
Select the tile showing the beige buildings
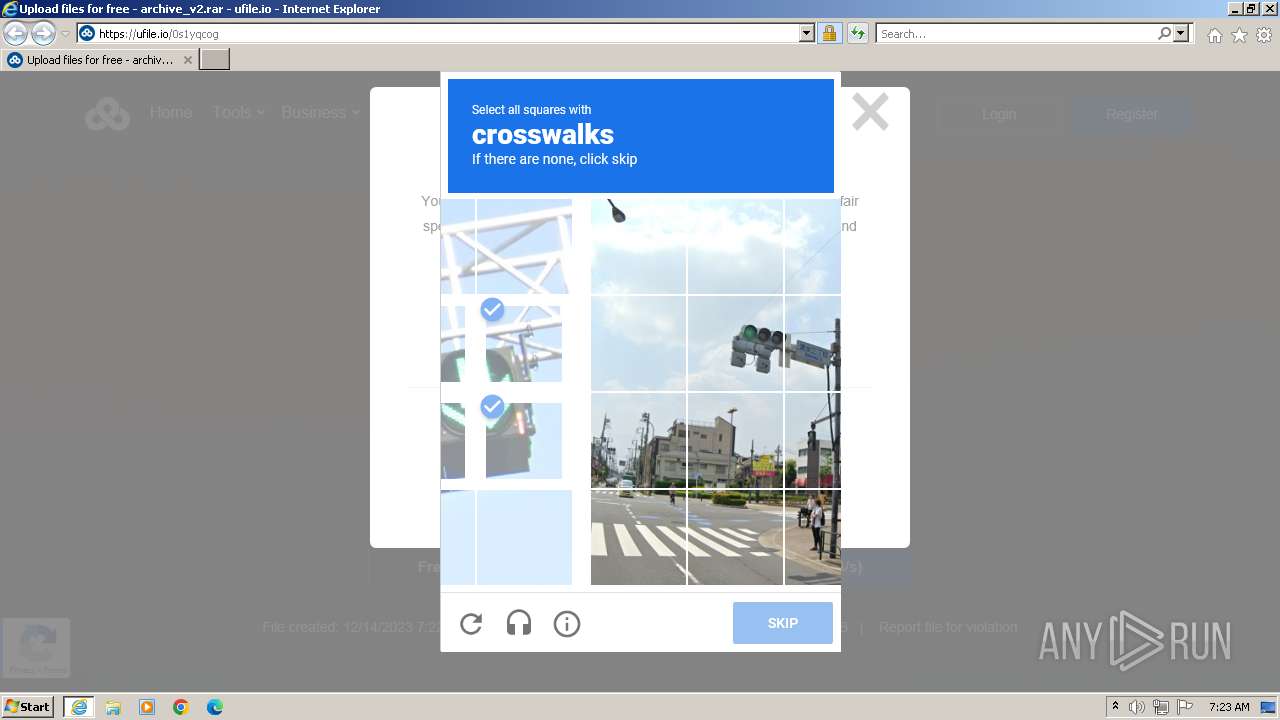pos(735,440)
